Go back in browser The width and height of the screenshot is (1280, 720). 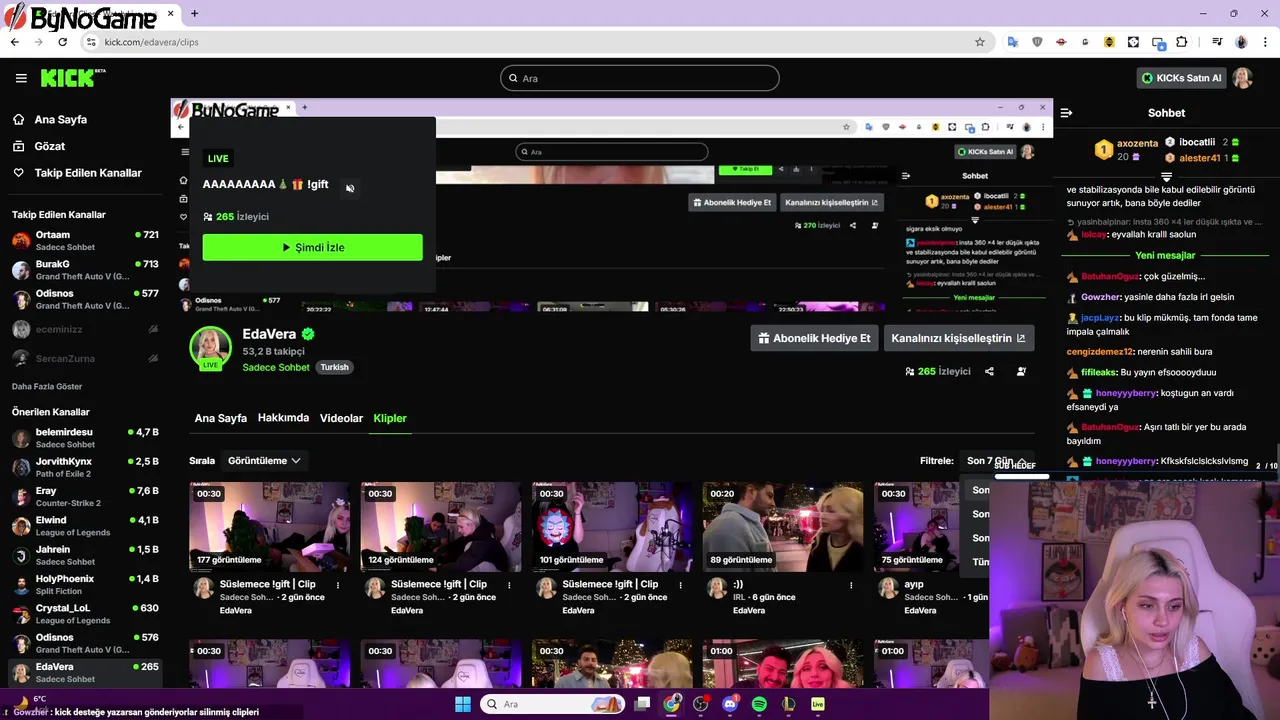pos(14,42)
